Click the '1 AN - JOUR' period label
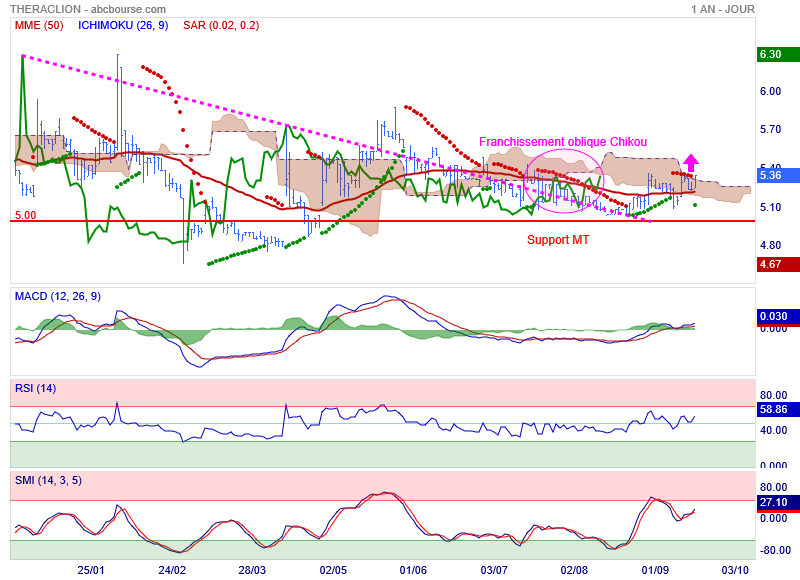This screenshot has width=800, height=580. [723, 9]
